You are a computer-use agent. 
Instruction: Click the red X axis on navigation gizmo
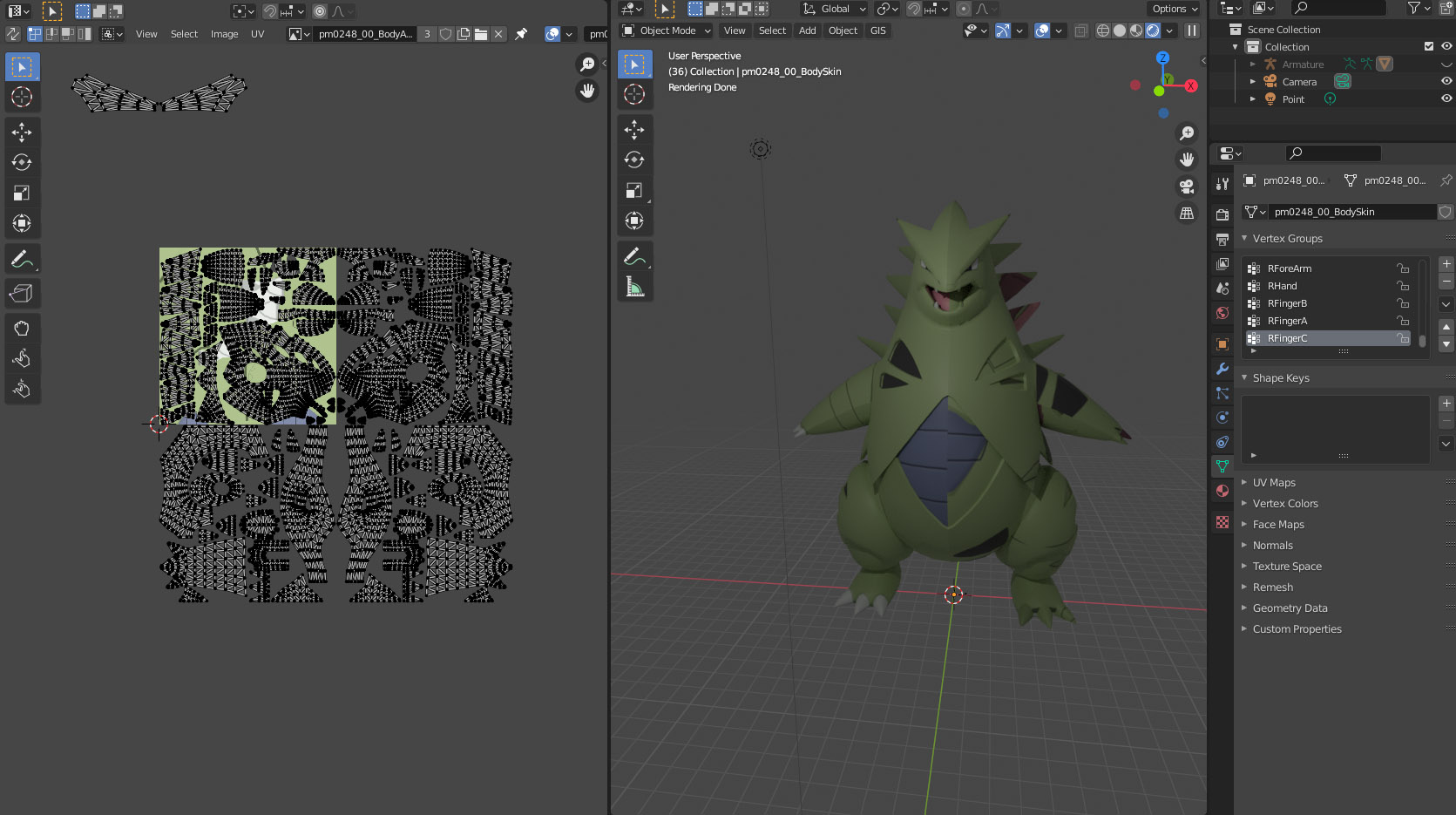pyautogui.click(x=1190, y=85)
